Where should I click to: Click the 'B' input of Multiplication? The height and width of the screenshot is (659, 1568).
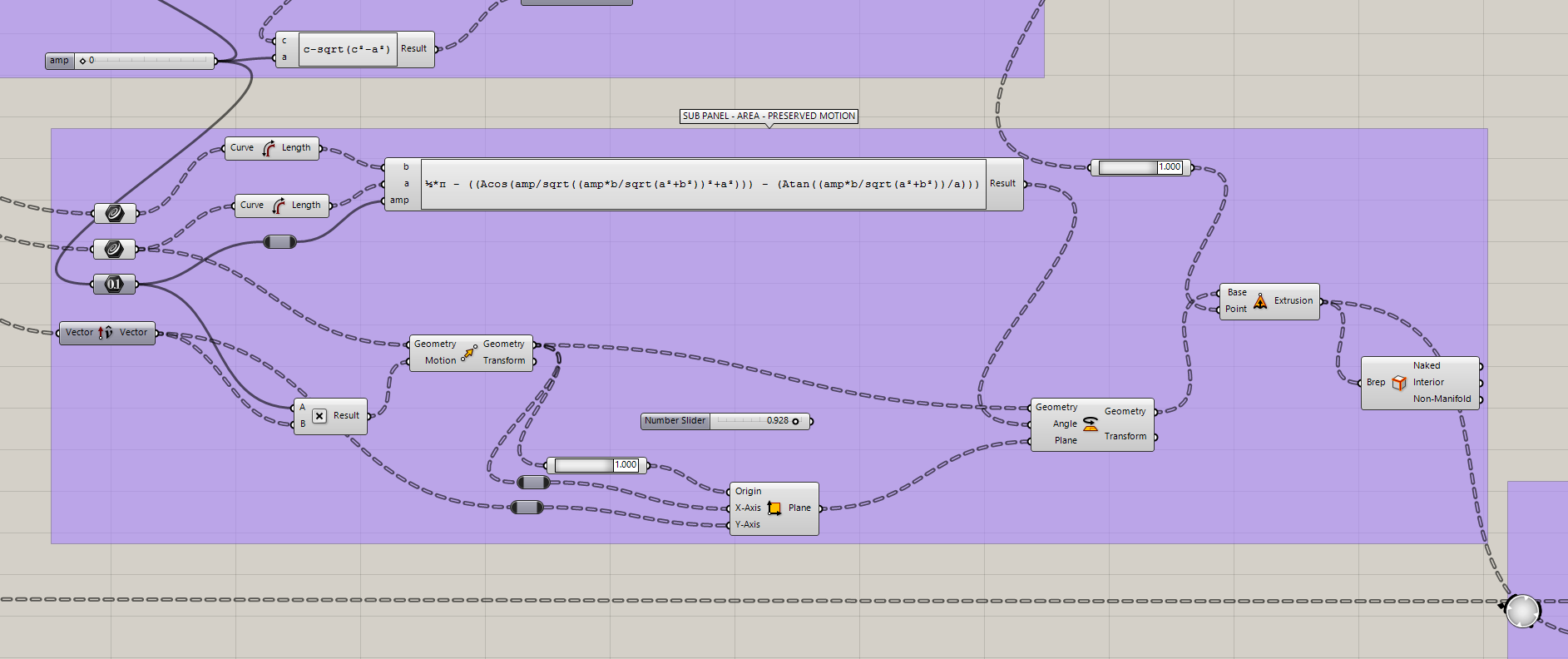[303, 424]
